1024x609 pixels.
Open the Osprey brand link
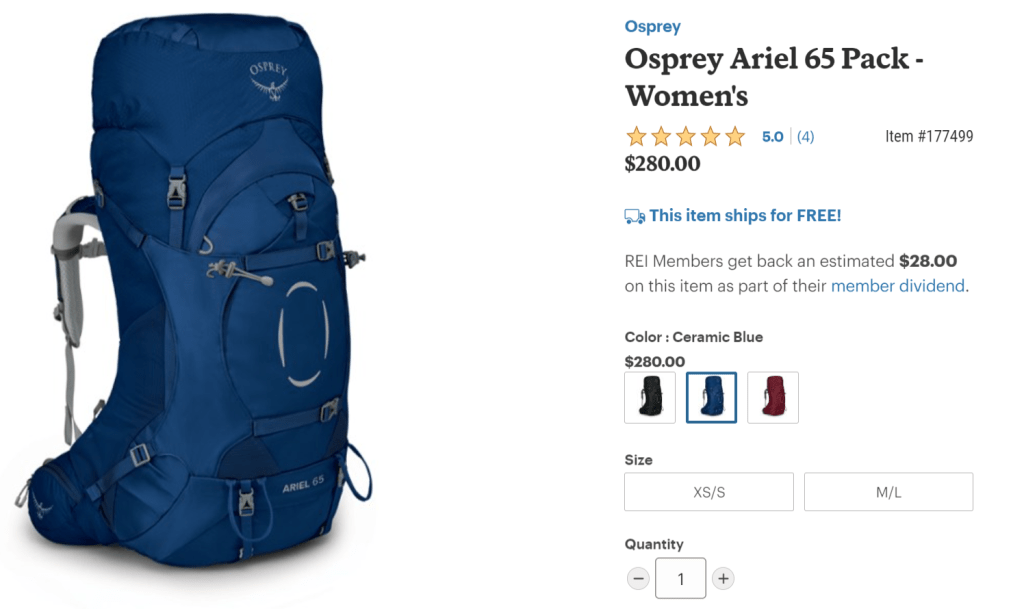pos(652,27)
